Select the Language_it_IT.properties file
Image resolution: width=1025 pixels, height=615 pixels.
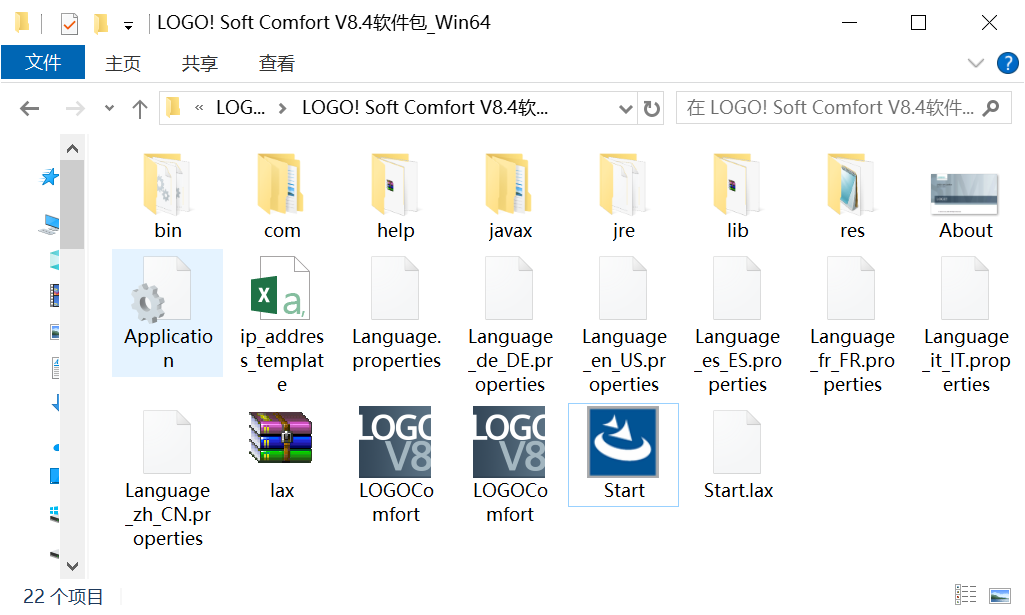coord(966,325)
